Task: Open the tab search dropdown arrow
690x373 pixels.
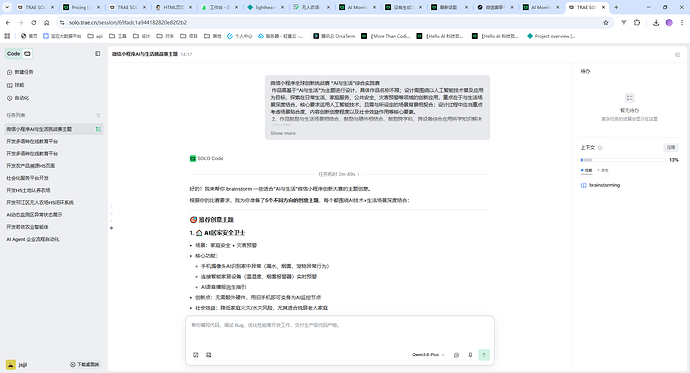Action: pyautogui.click(x=7, y=7)
